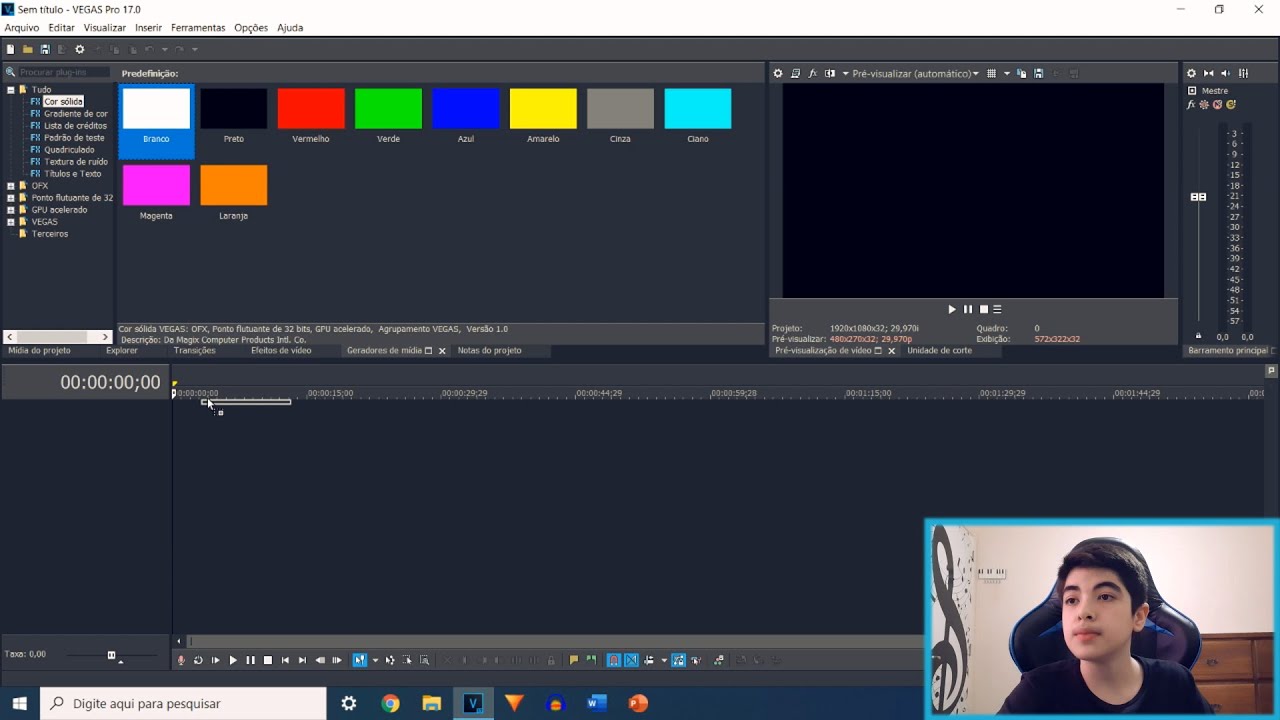
Task: Select Padrão de teste generator
Action: click(74, 138)
